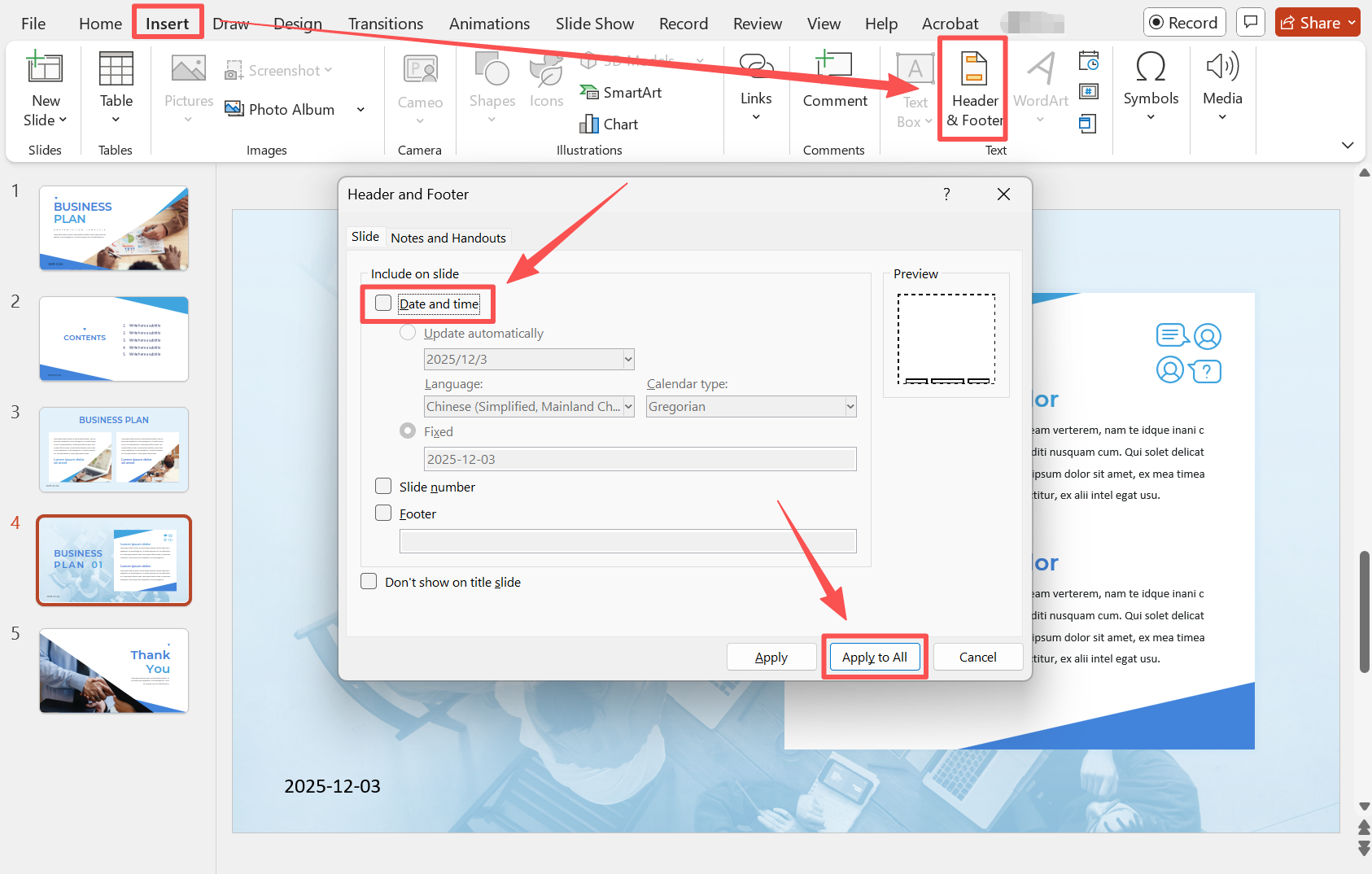Select slide 2 Contents thumbnail
Image resolution: width=1372 pixels, height=874 pixels.
(x=114, y=339)
